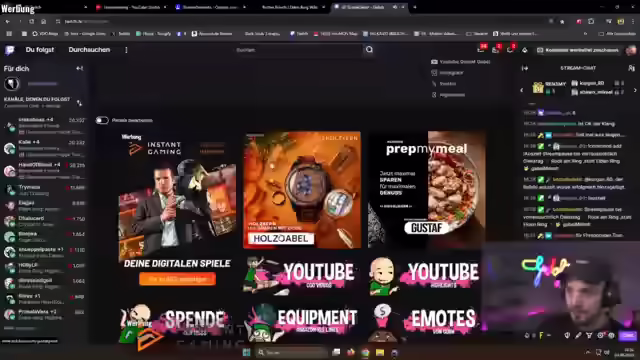Sort followed channels with arrows icon
Screen dimensions: 640x360
(x=79, y=103)
